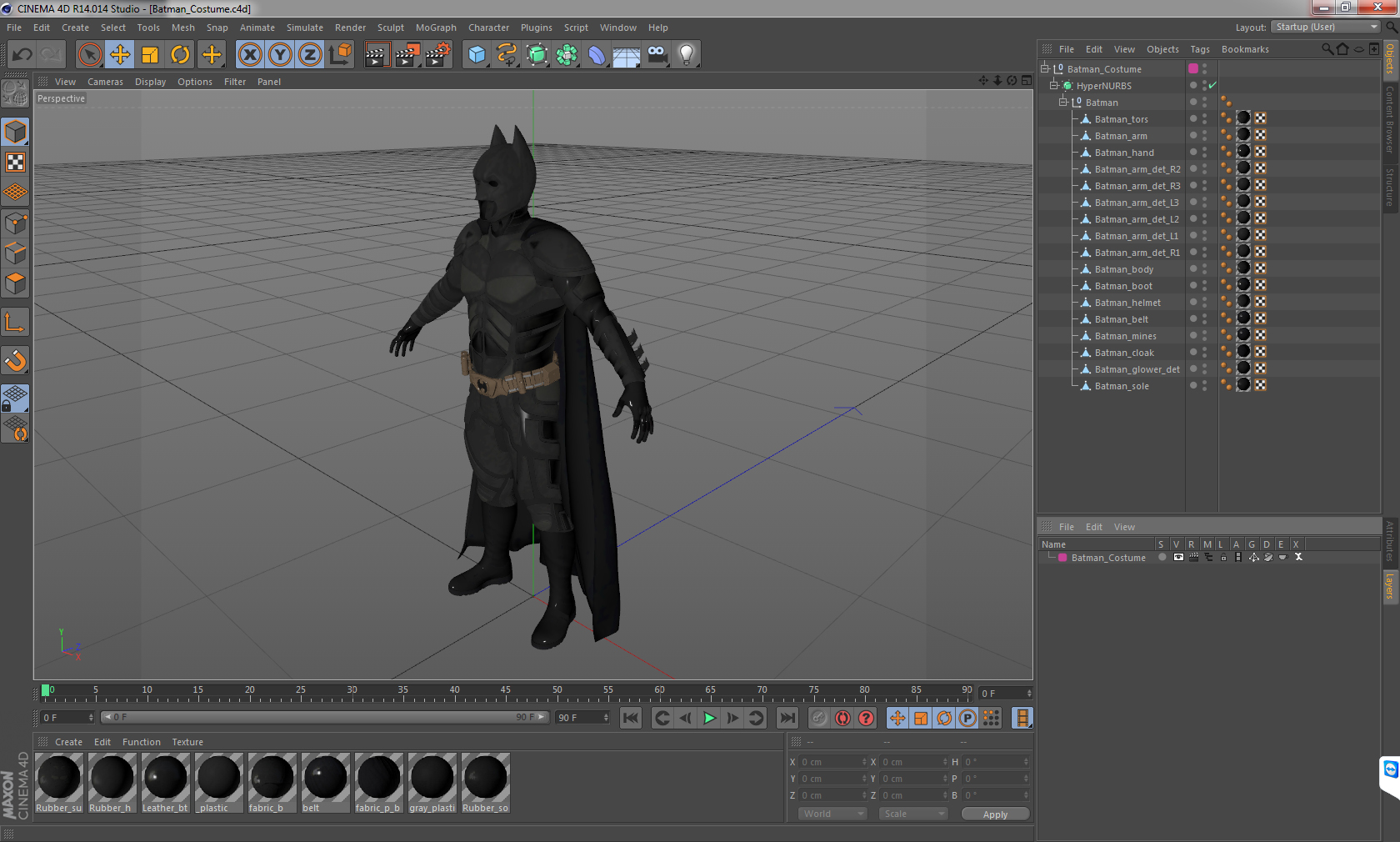
Task: Open the material manager Texture menu
Action: [187, 742]
